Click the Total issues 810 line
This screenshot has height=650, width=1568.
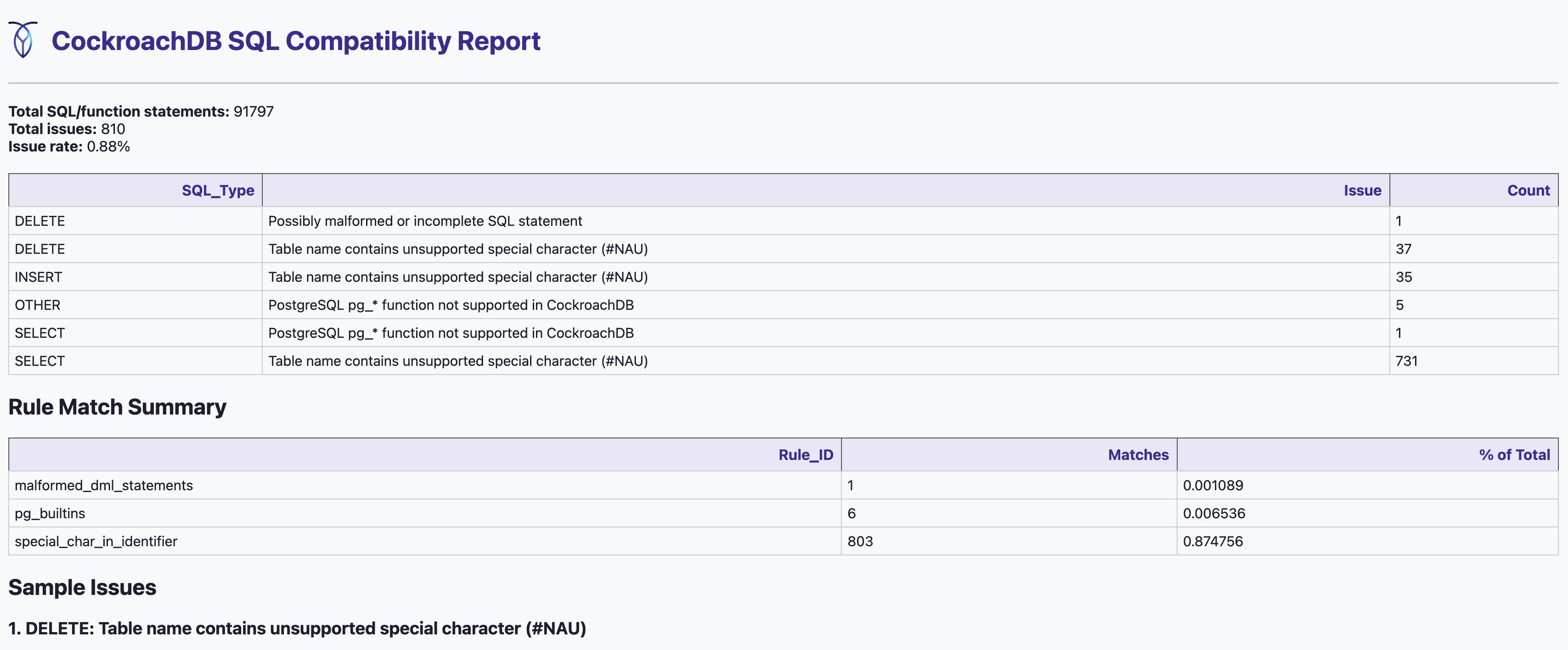[67, 129]
